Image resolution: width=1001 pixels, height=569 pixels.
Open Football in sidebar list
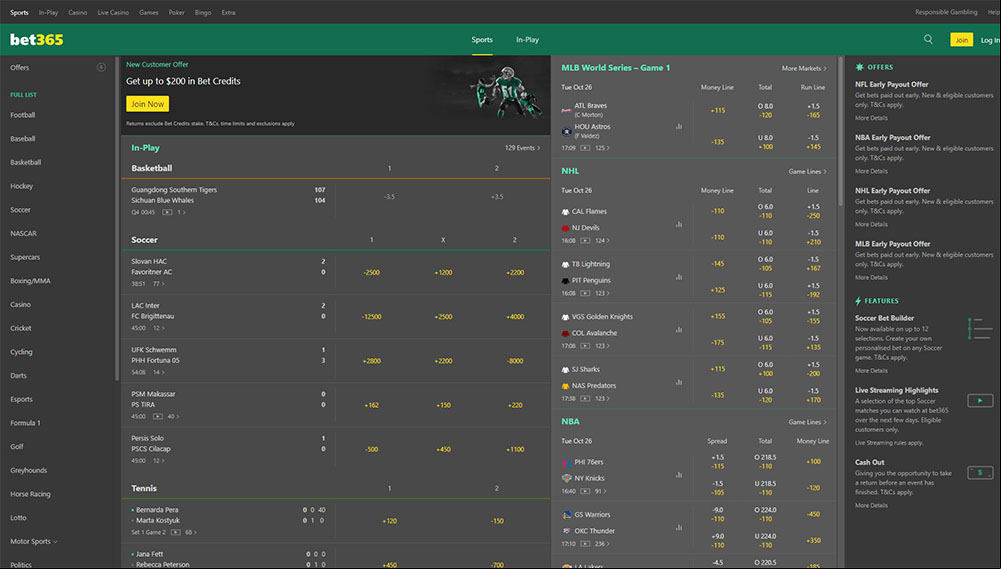23,115
